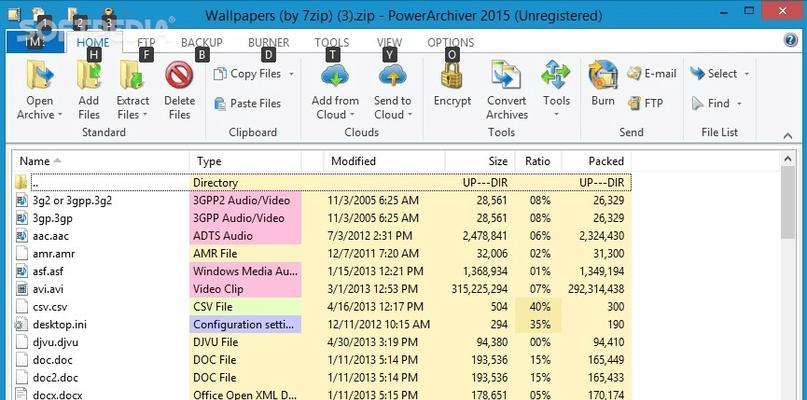Click the red Delete Files icon

(x=179, y=76)
